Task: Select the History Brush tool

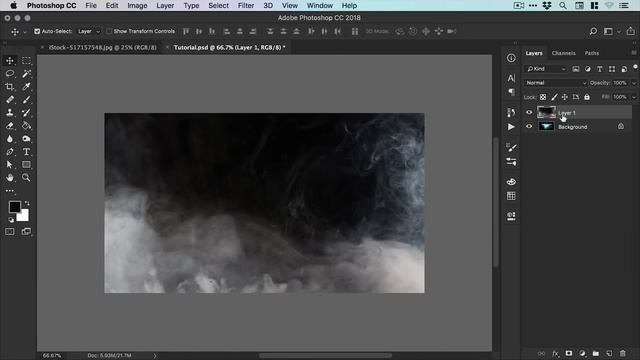Action: (x=26, y=113)
